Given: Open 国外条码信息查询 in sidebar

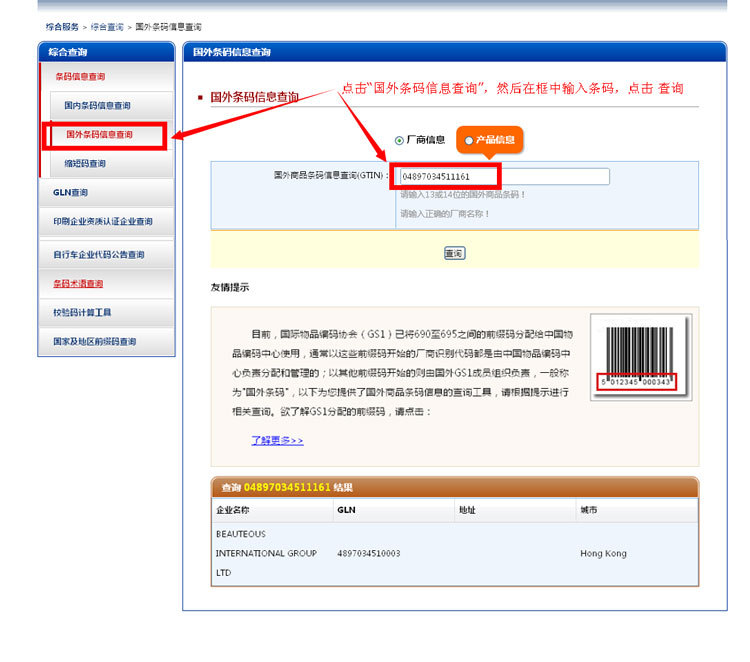Looking at the screenshot, I should point(99,134).
